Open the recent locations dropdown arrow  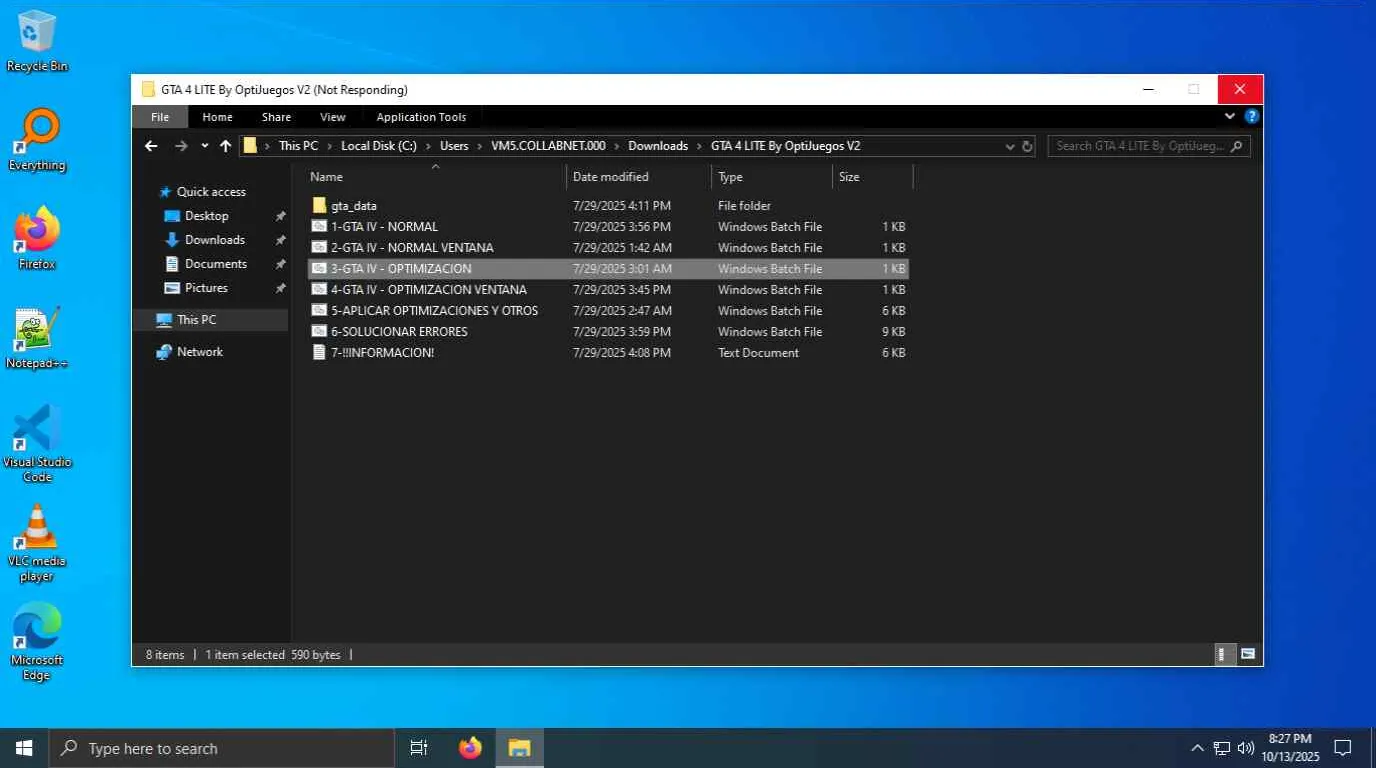[x=204, y=146]
